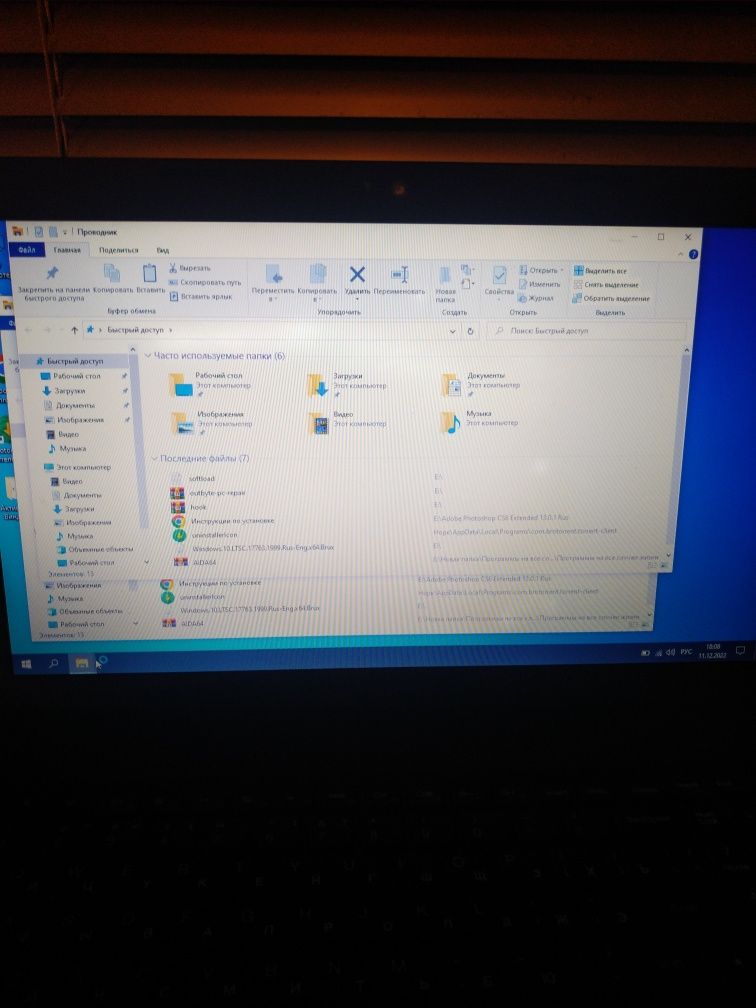Open Рабочий стол folder in frequent folders

(x=209, y=384)
